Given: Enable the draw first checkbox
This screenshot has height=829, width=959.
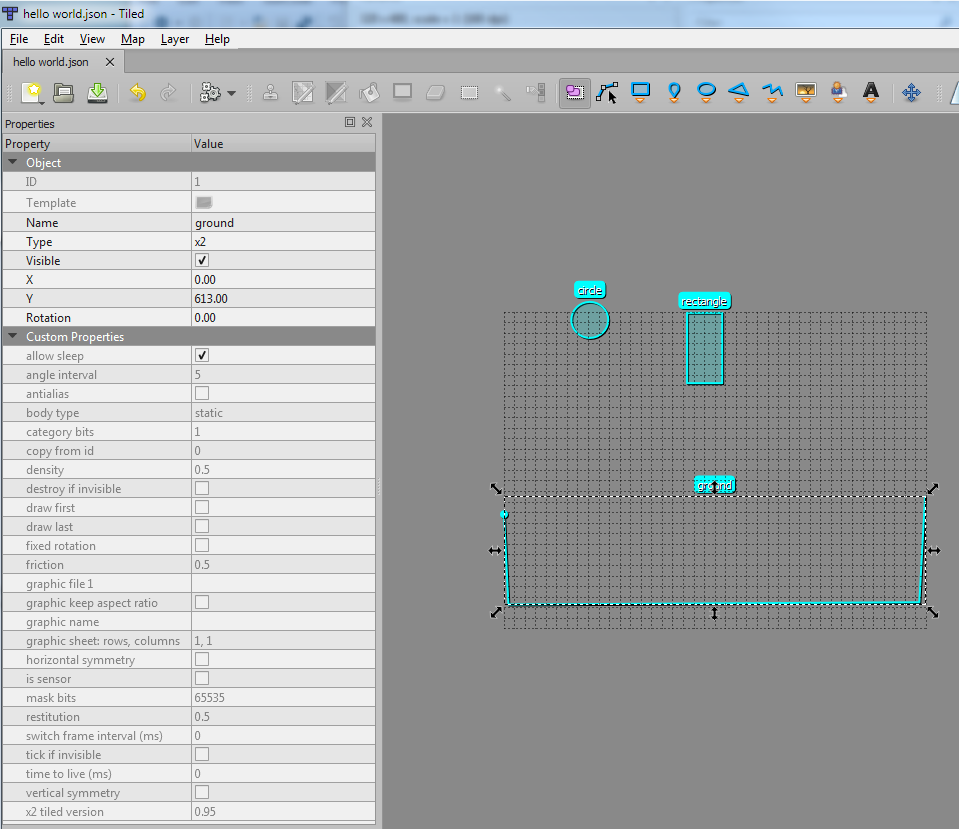Looking at the screenshot, I should coord(202,507).
